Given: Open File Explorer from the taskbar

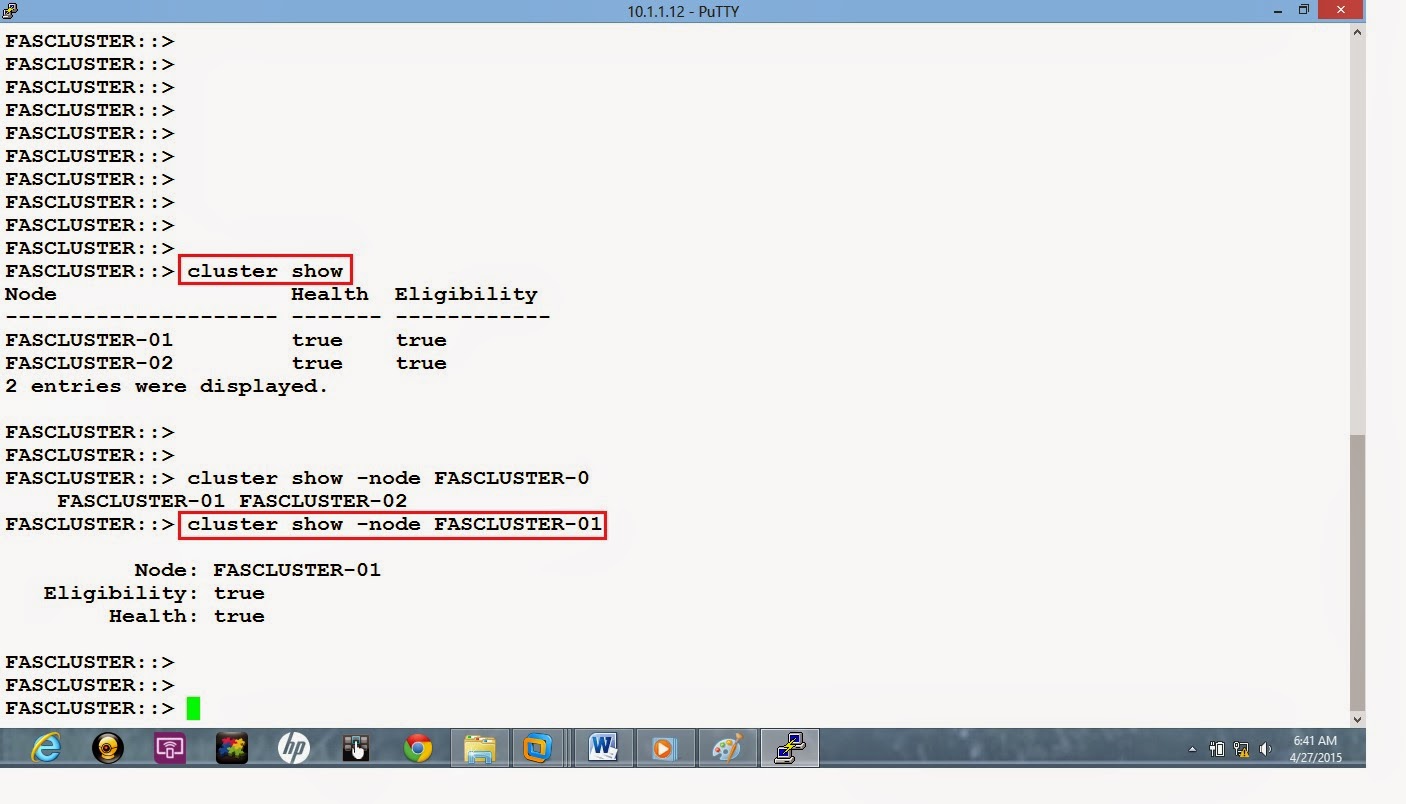Looking at the screenshot, I should pyautogui.click(x=479, y=747).
